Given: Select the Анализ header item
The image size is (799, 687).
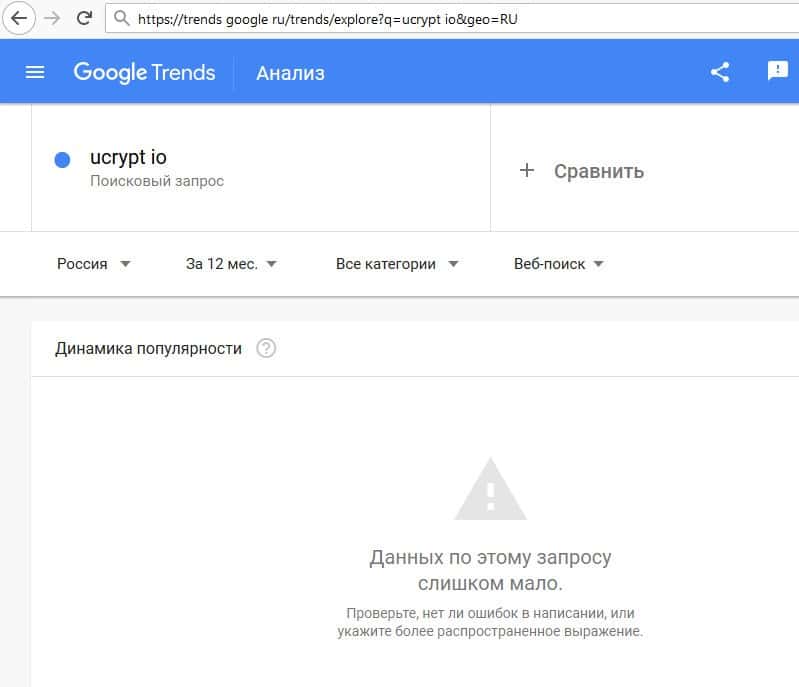Looking at the screenshot, I should coord(290,73).
